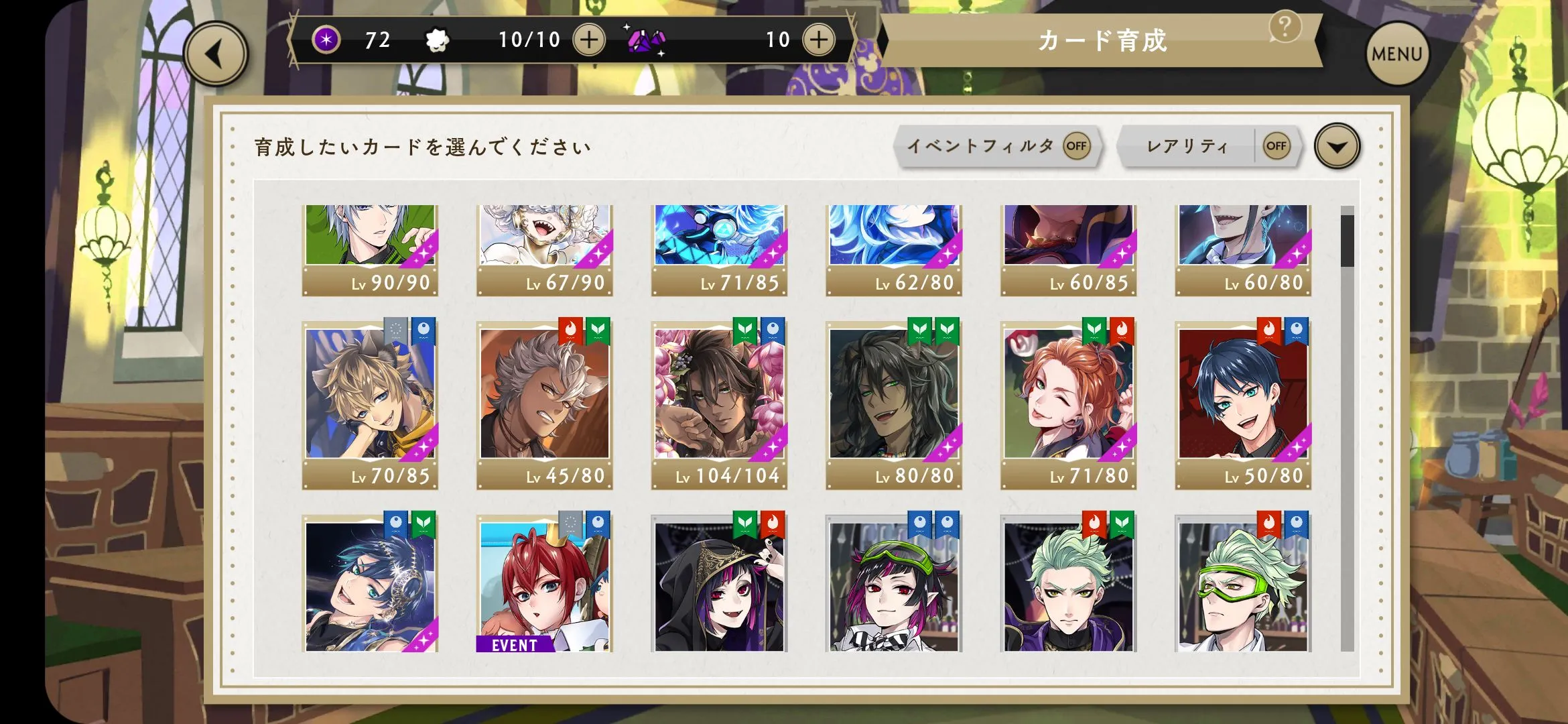Screen dimensions: 1568x724
Task: Toggle the レアリティ OFF switch
Action: 1276,146
